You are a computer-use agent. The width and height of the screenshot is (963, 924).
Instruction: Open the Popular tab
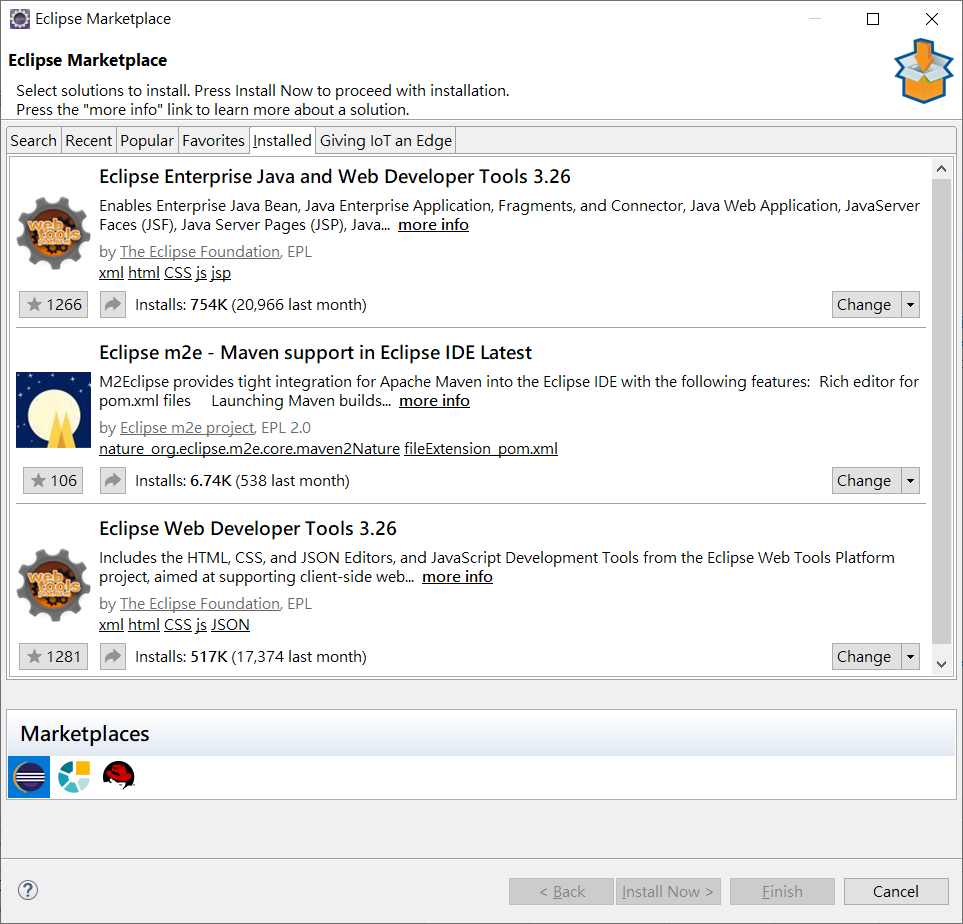pos(147,141)
